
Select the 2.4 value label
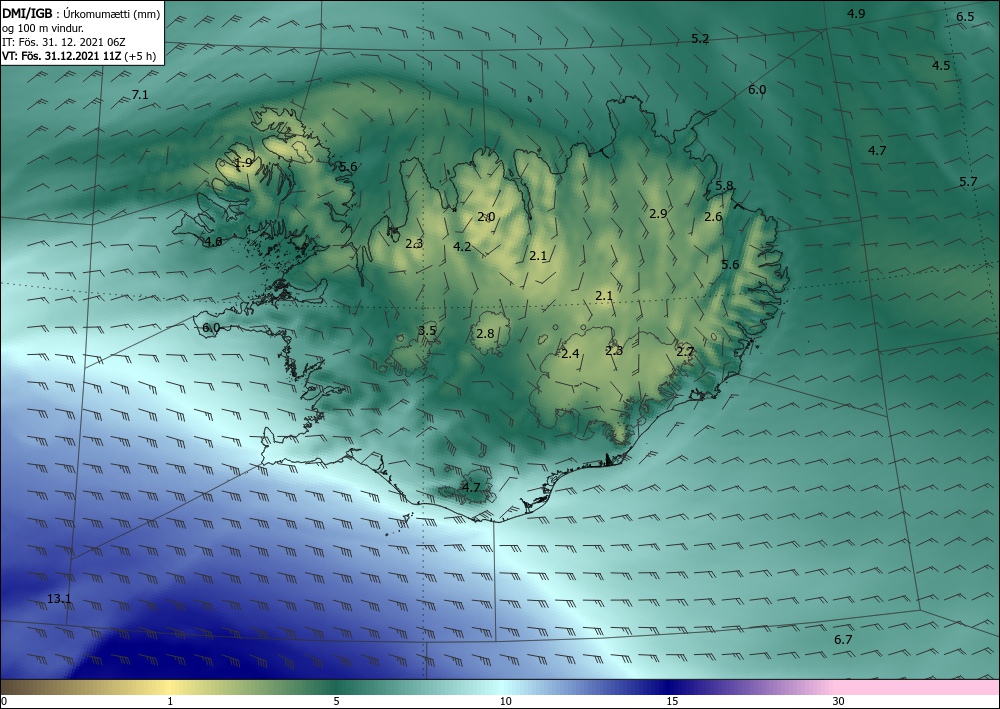tap(570, 354)
